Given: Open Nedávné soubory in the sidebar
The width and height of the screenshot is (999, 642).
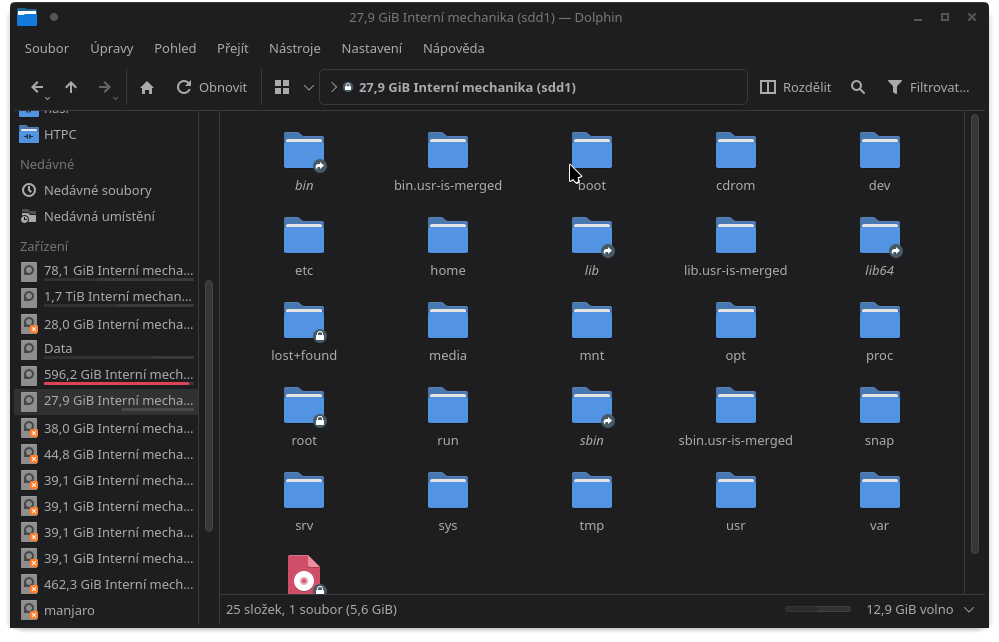Looking at the screenshot, I should tap(97, 190).
